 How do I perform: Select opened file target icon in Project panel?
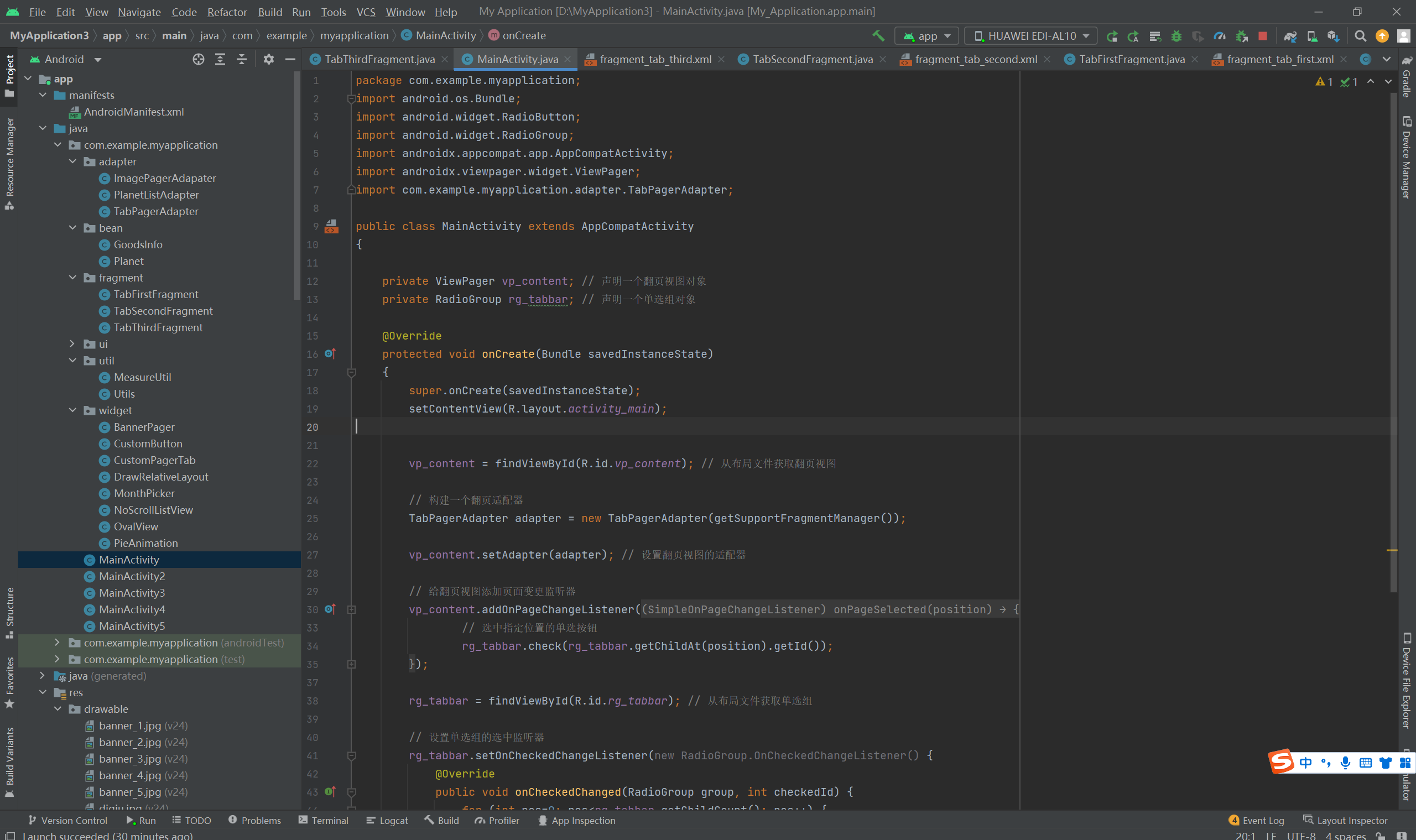pos(198,59)
